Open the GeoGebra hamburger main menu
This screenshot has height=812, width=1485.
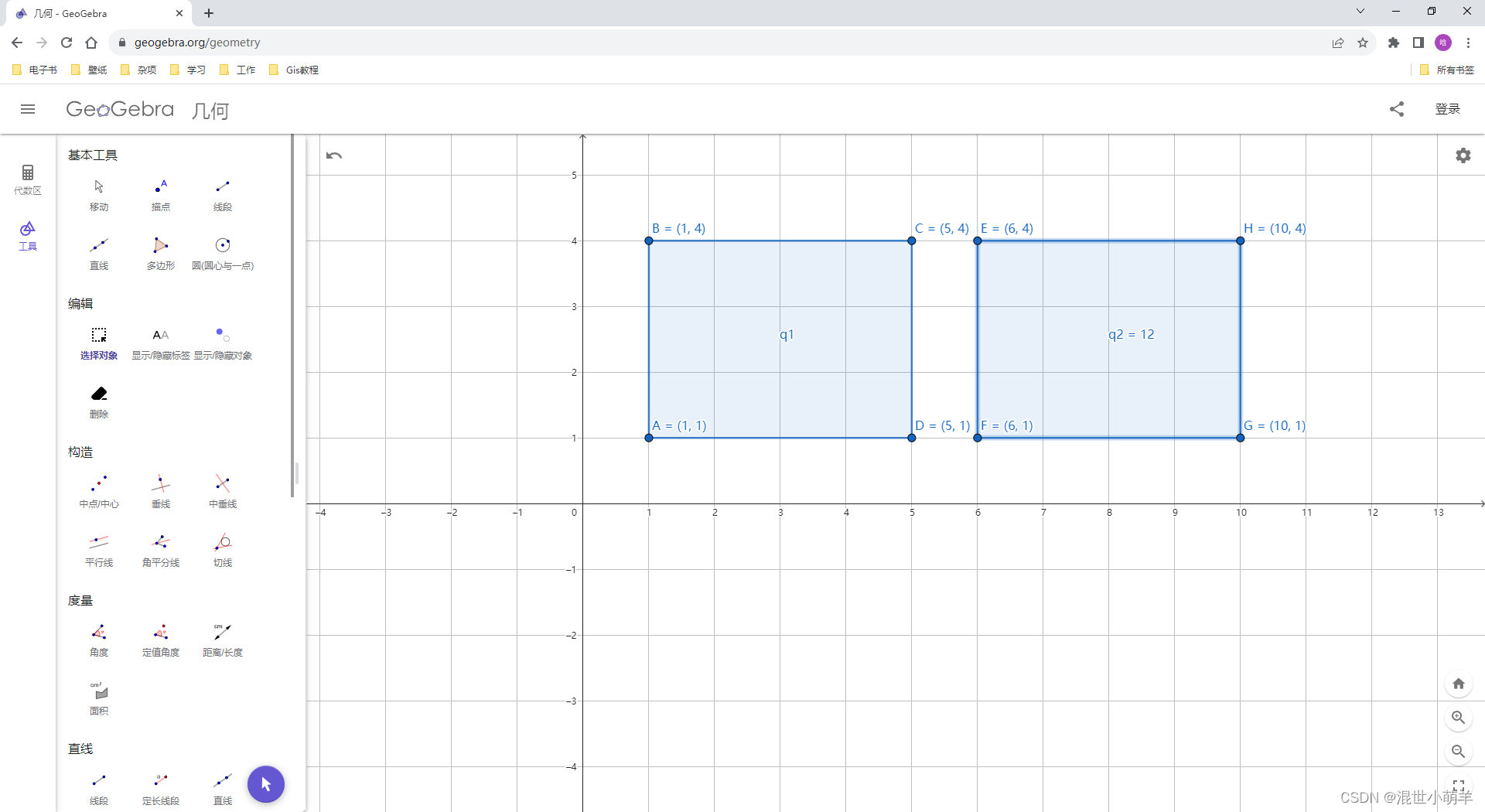coord(28,109)
